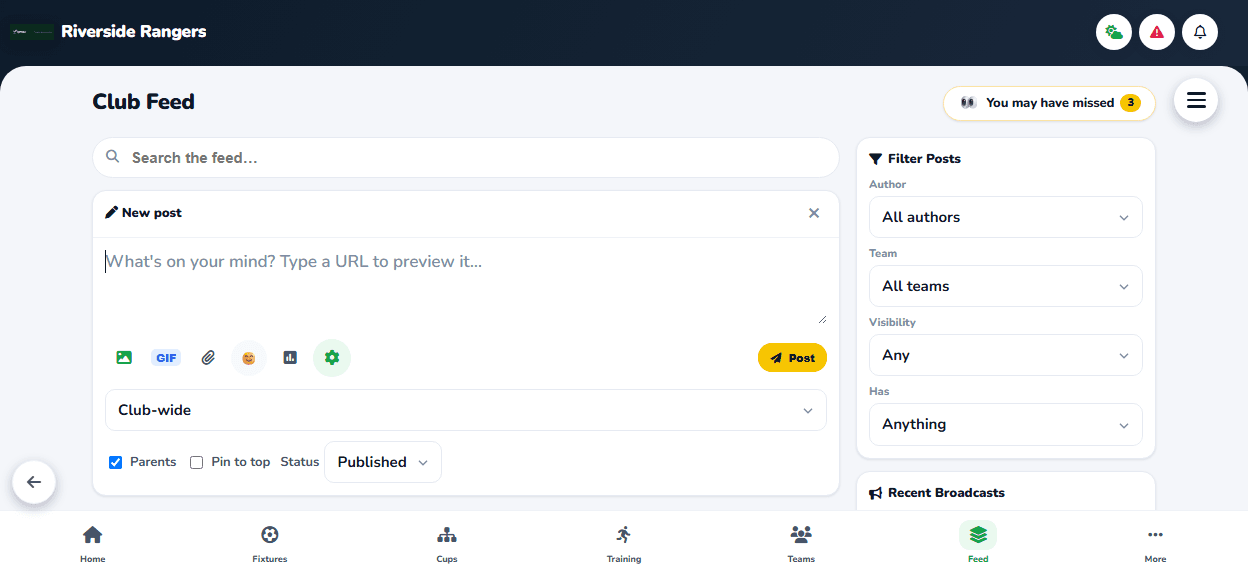This screenshot has width=1248, height=578.
Task: Open the notifications bell
Action: [x=1200, y=32]
